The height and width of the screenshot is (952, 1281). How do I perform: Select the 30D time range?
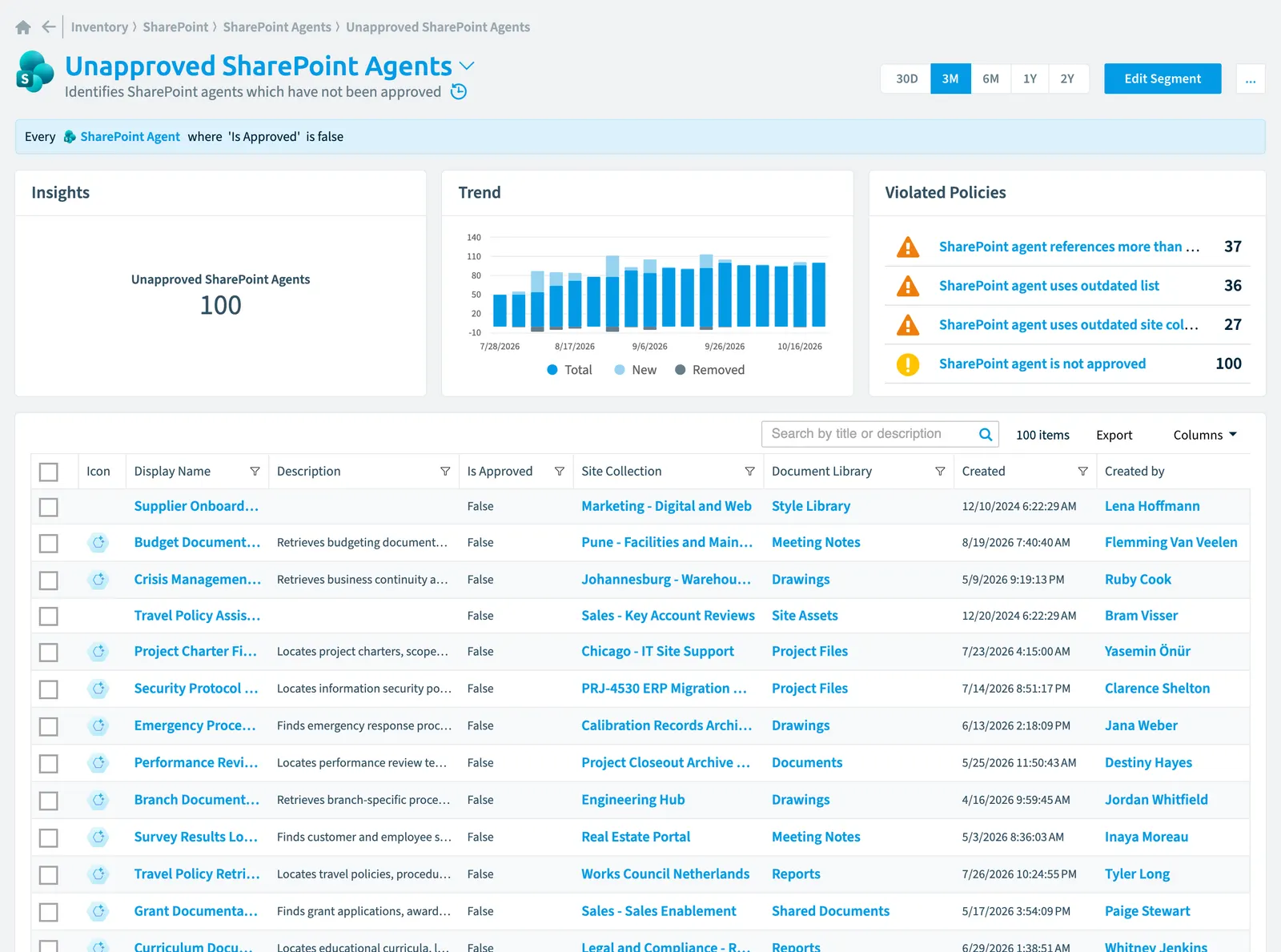coord(906,78)
